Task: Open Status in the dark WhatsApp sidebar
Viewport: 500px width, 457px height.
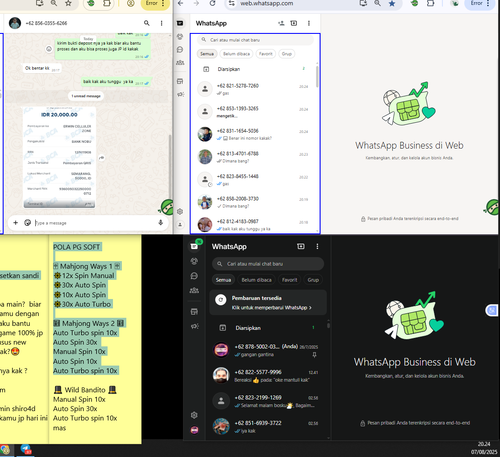Action: 194,261
